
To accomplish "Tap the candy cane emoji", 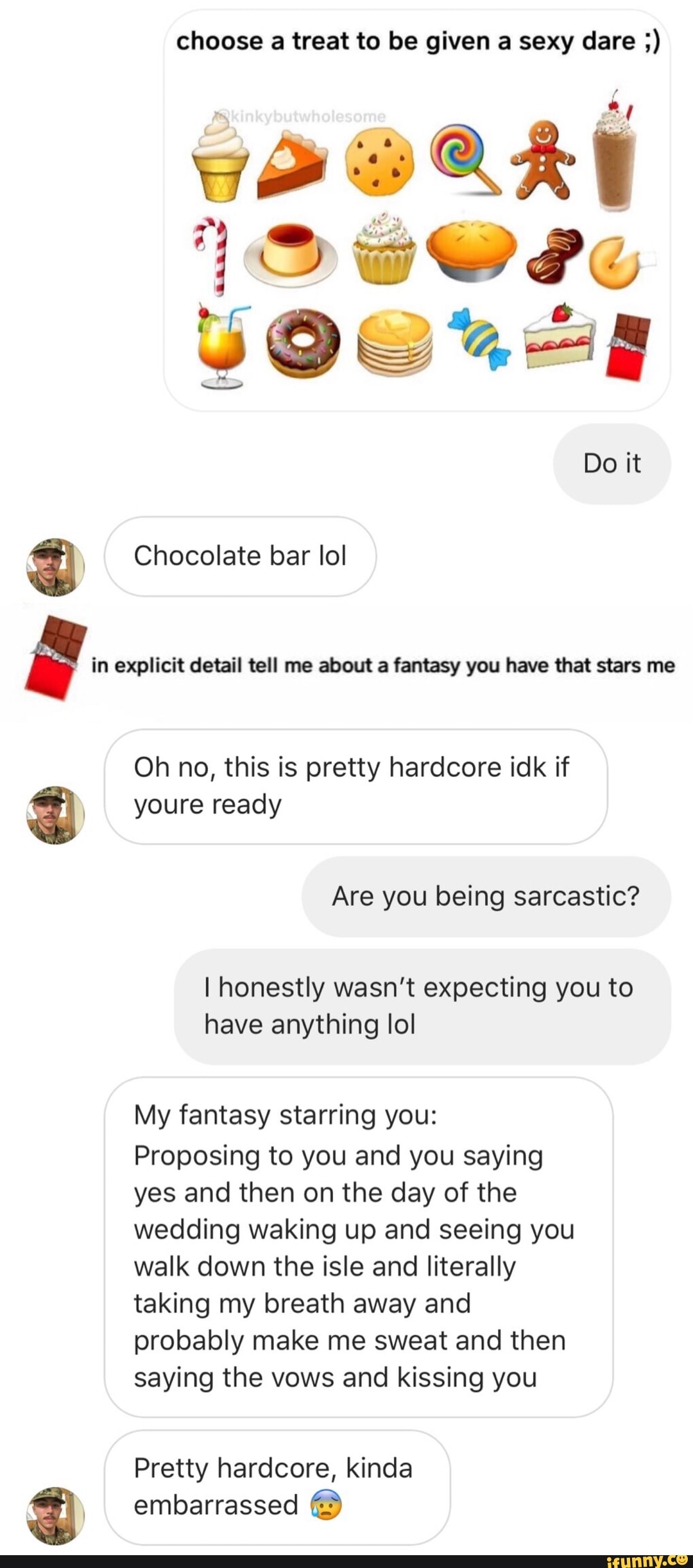I will (217, 255).
